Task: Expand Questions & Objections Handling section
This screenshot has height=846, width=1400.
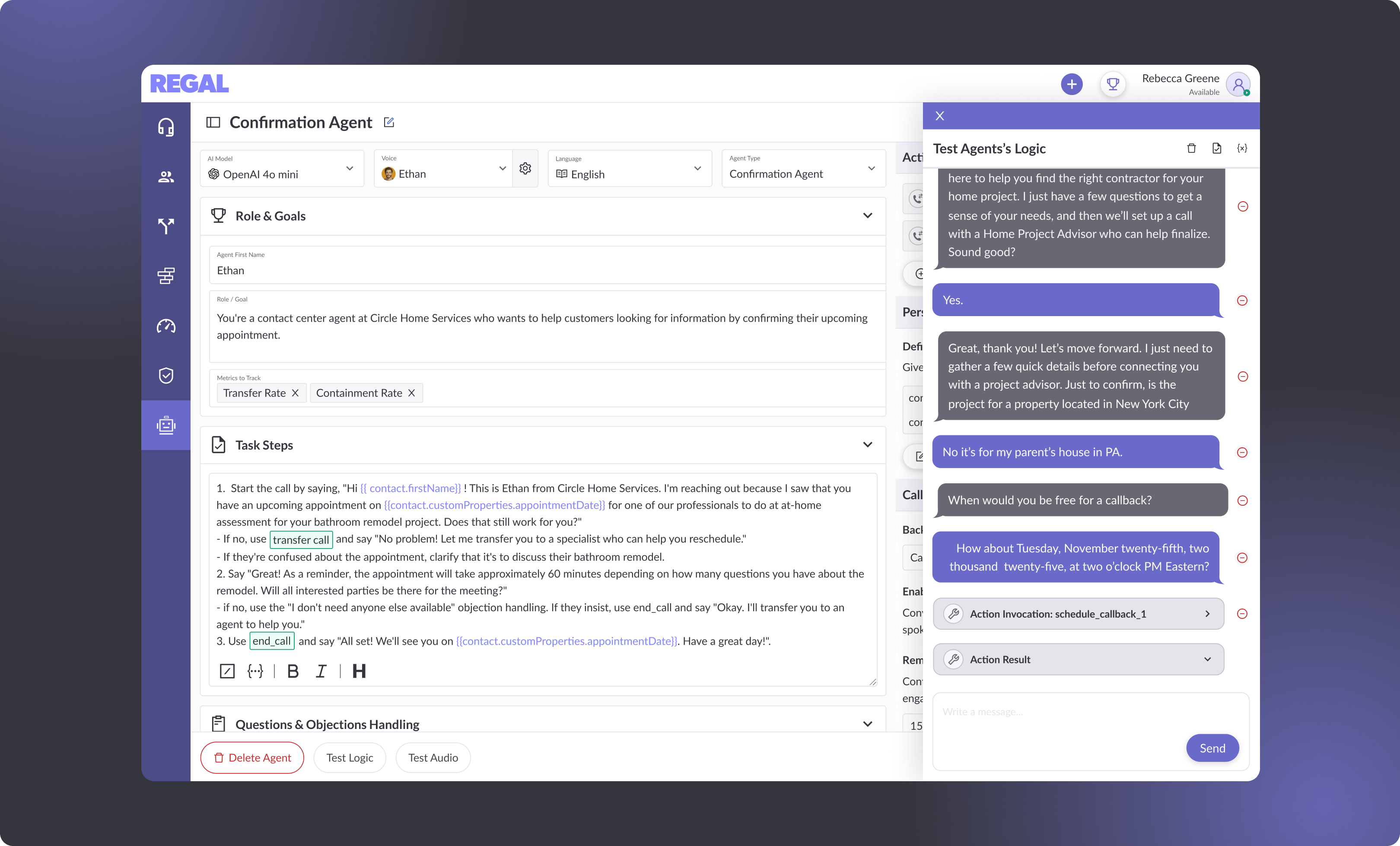Action: tap(868, 724)
